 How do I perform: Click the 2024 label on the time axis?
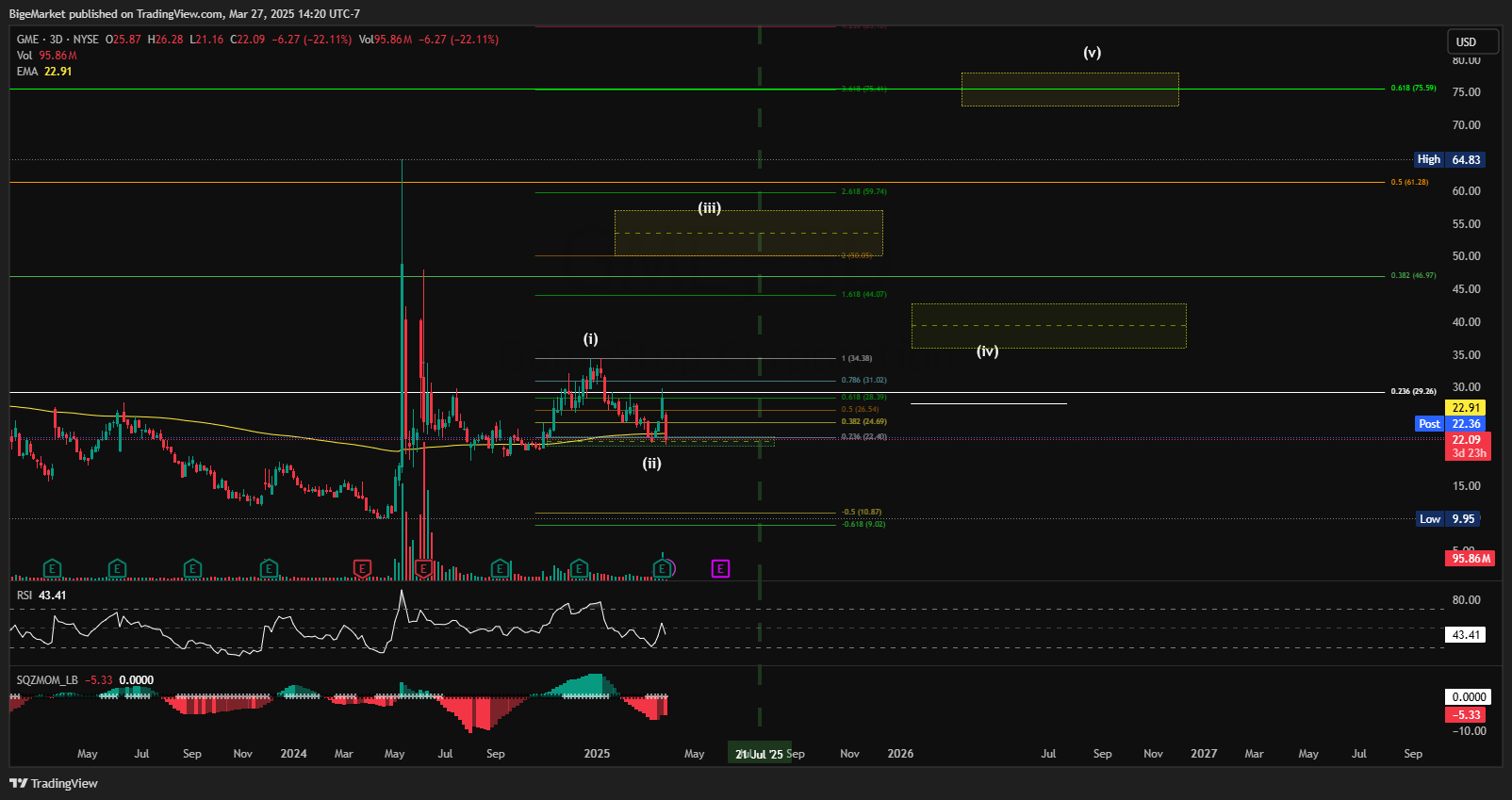[293, 754]
